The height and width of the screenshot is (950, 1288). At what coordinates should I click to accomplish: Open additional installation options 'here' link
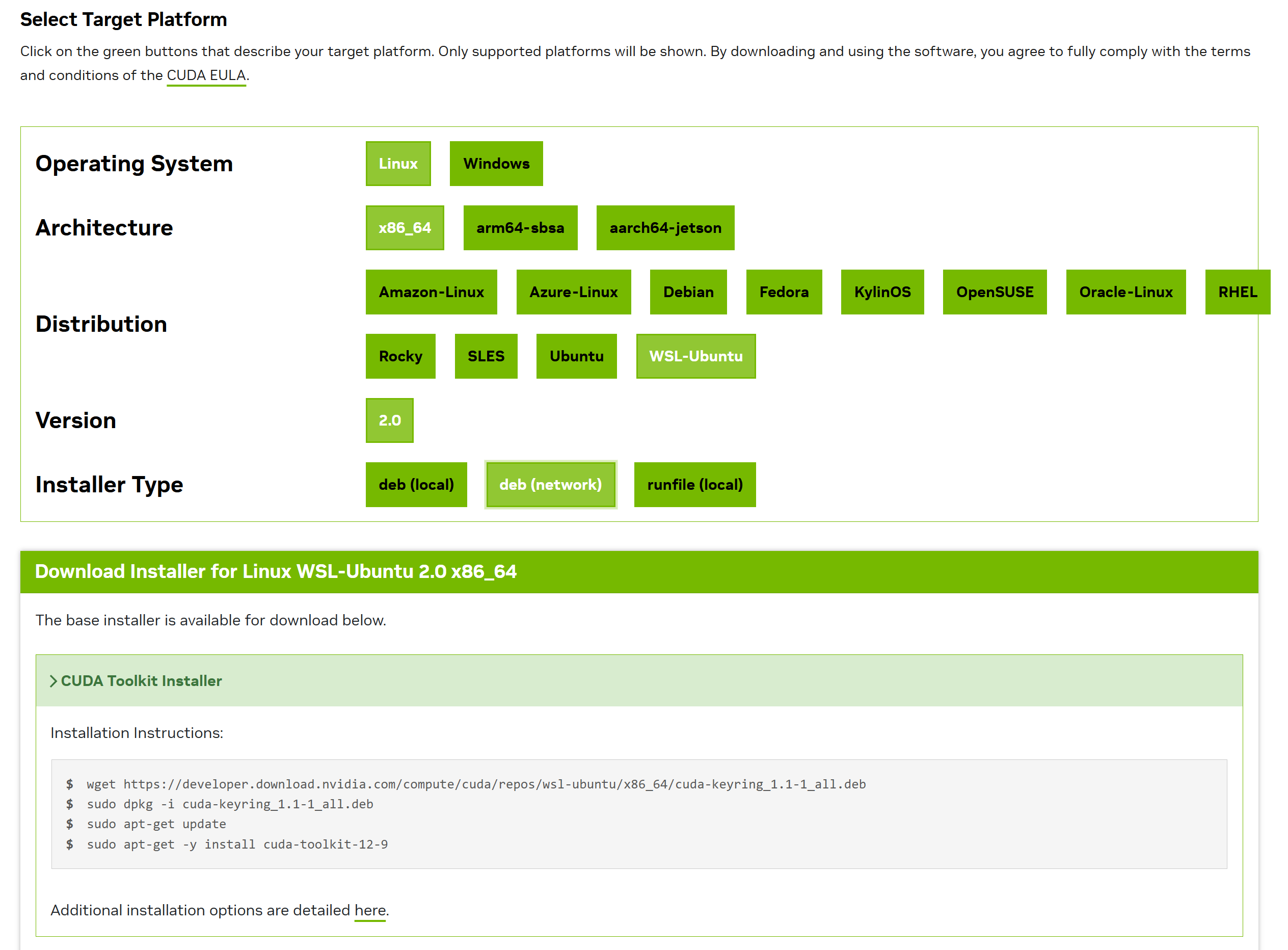(x=369, y=910)
